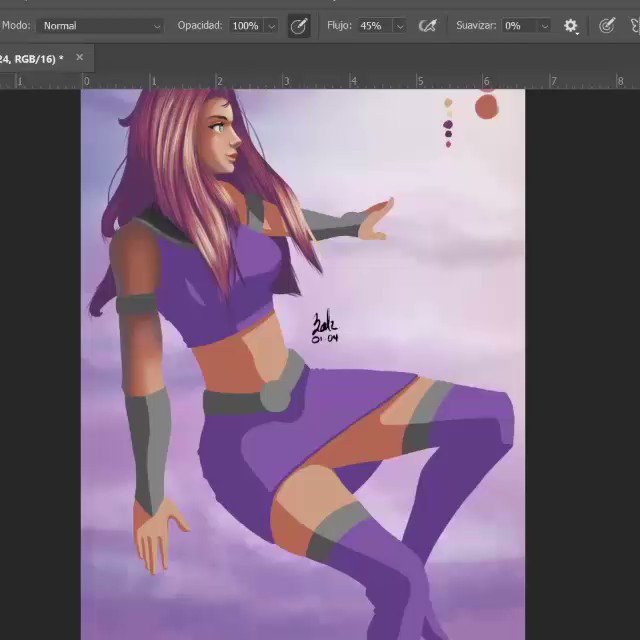Close the RGB/16 document tab
This screenshot has height=640, width=640.
tap(80, 58)
